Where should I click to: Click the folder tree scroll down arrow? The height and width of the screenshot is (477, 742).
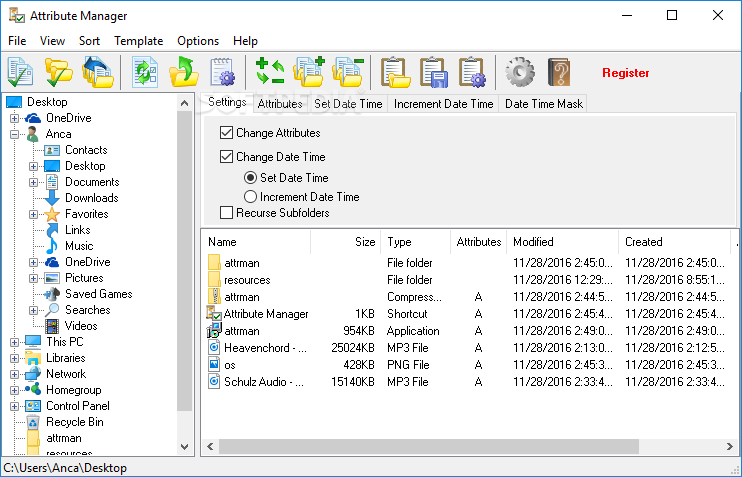click(185, 447)
